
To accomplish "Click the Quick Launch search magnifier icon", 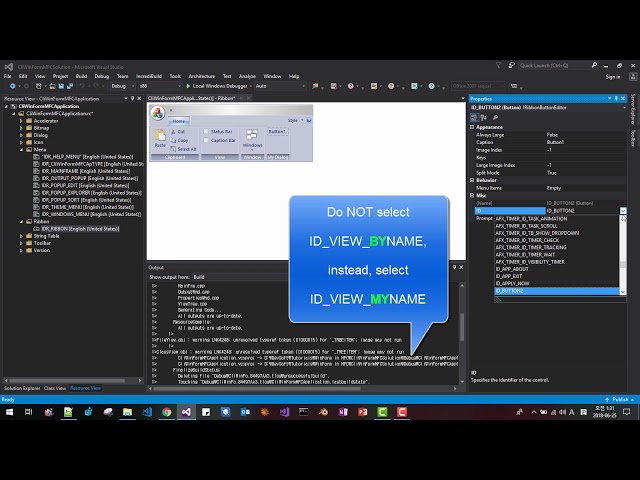I will coord(594,65).
